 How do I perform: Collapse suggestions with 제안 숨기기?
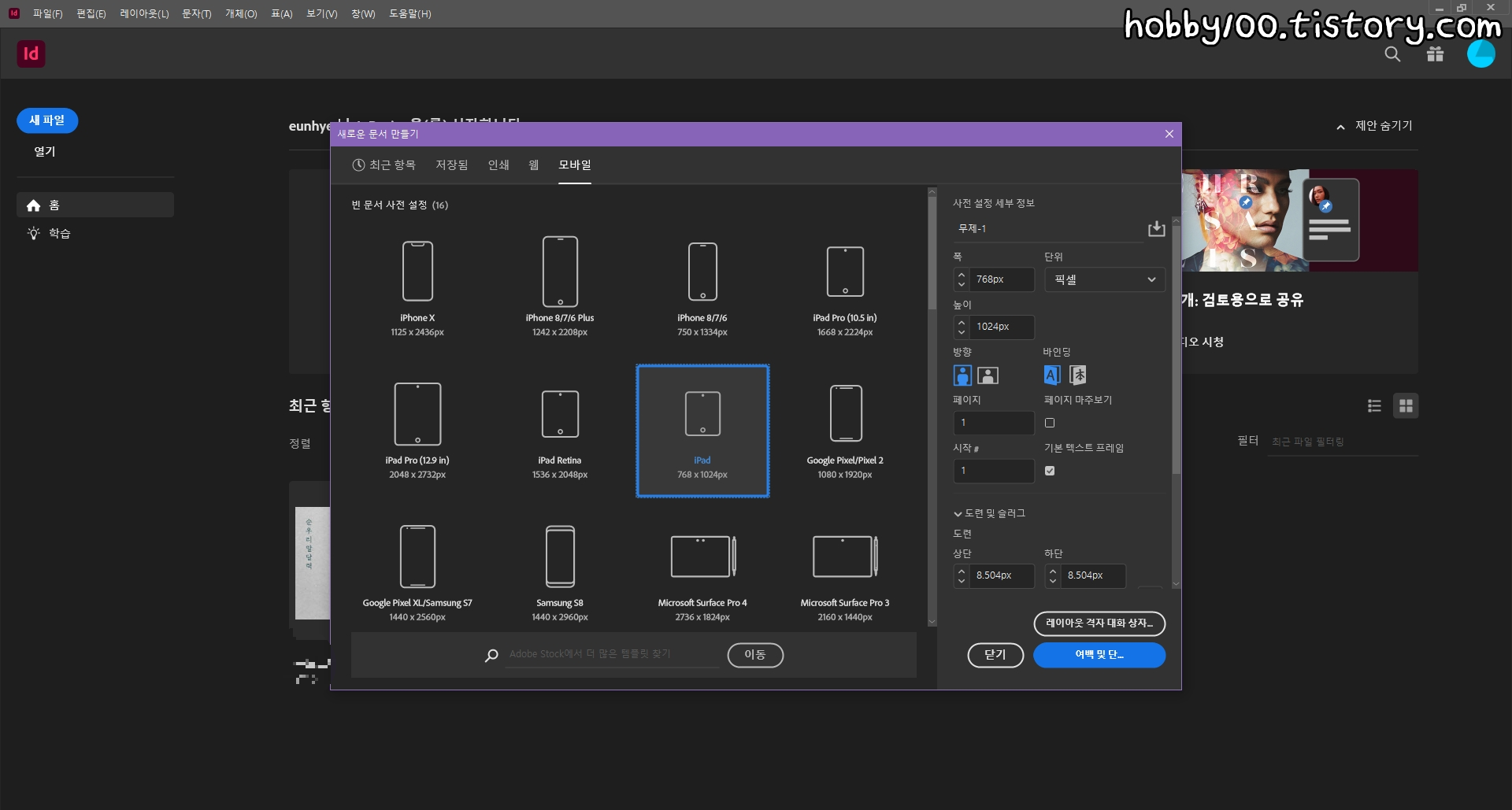tap(1374, 126)
